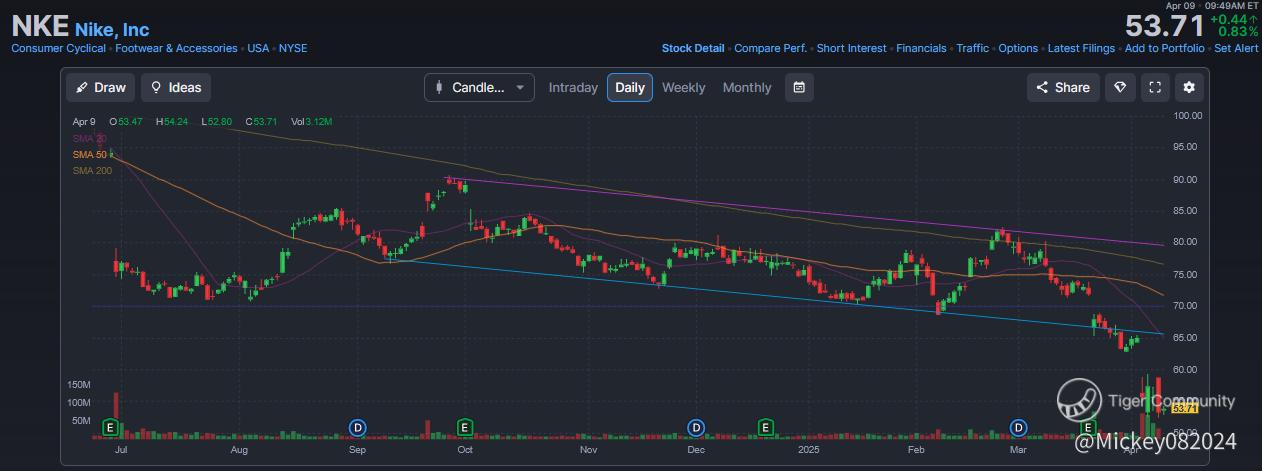
Task: Open the Stock Detail link
Action: 693,48
